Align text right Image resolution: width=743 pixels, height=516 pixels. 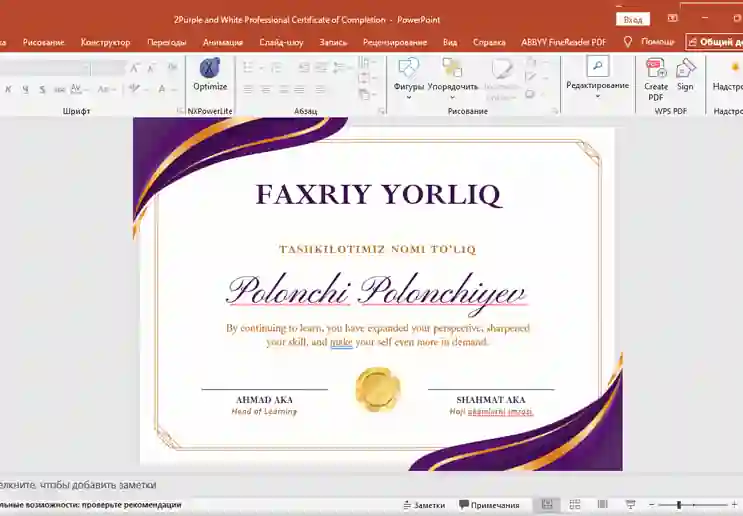coord(283,89)
